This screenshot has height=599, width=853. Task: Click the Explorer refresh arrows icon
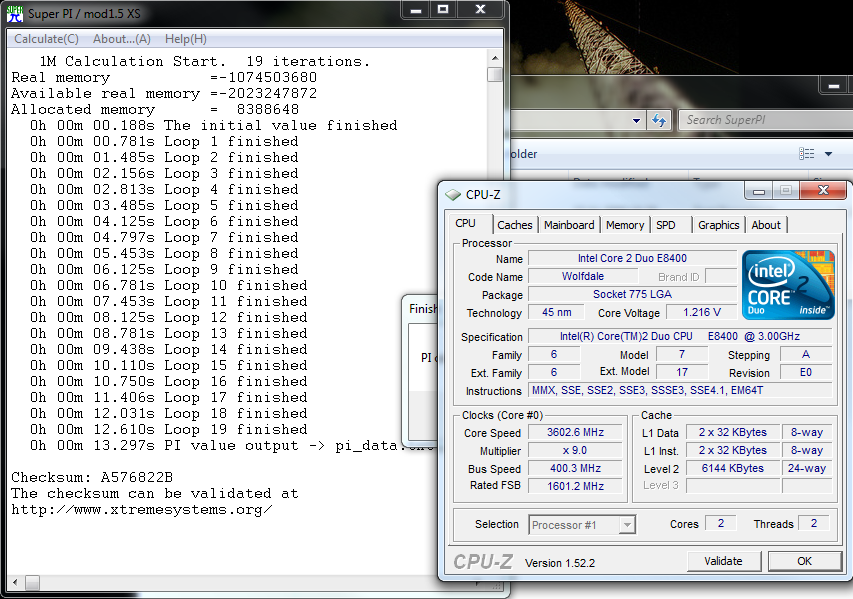tap(659, 120)
